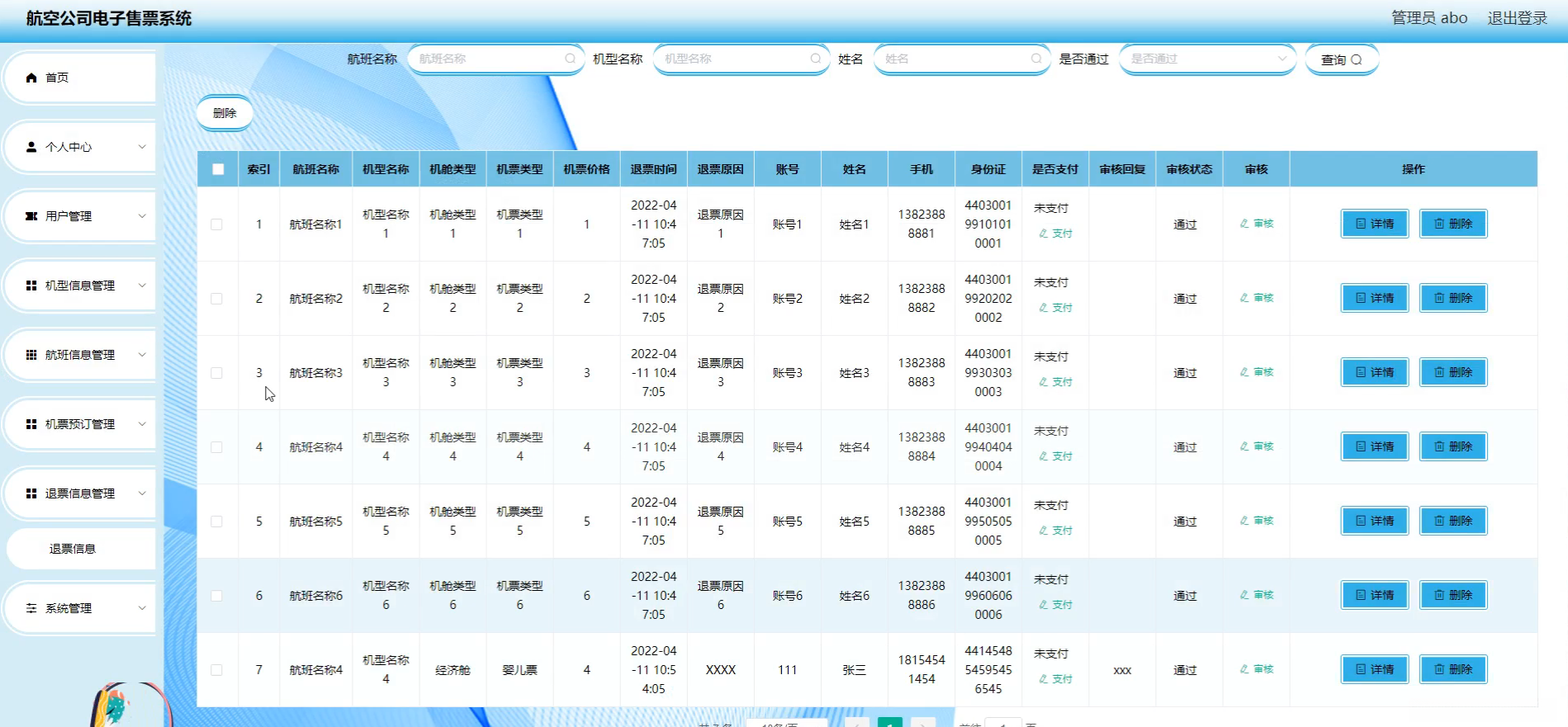Click search icon in 姓名 field

(x=1036, y=59)
